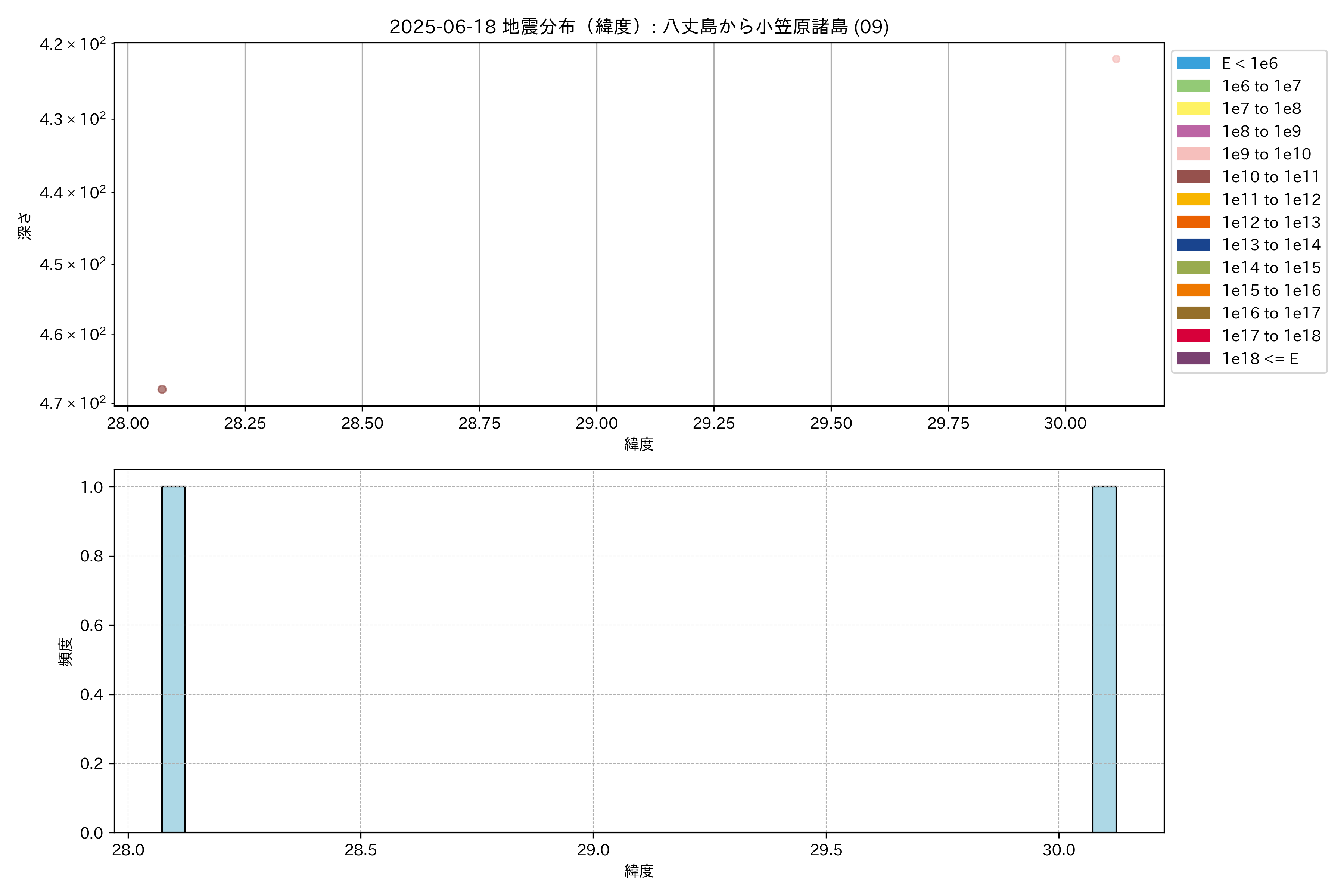Viewport: 1344px width, 896px height.
Task: Click the pink scatter point near latitude 30.1
Action: [1116, 59]
